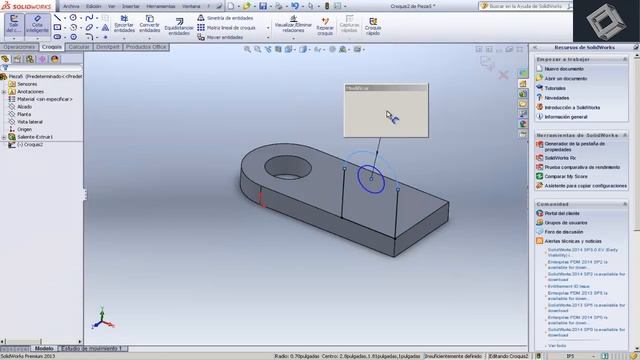The width and height of the screenshot is (640, 360).
Task: Switch to the Operaciones tab
Action: tap(19, 47)
